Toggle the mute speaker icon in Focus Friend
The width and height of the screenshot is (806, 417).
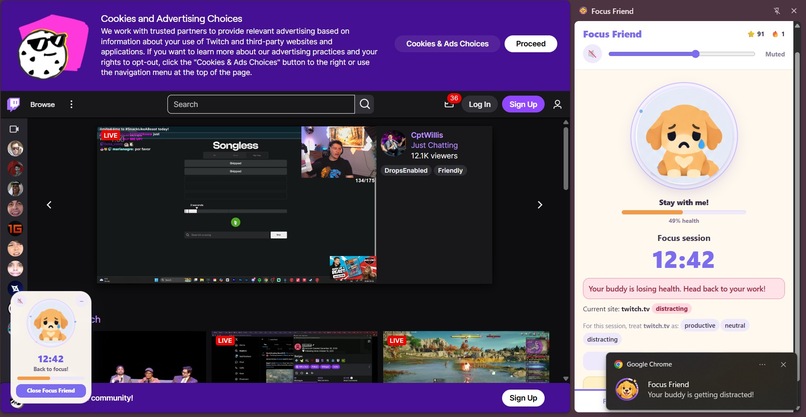(x=593, y=53)
